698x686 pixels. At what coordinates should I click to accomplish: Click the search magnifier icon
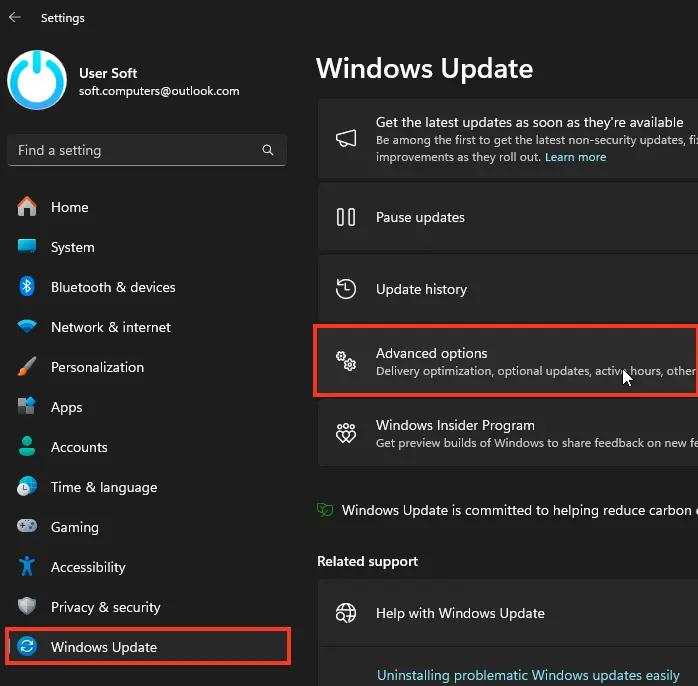(268, 150)
